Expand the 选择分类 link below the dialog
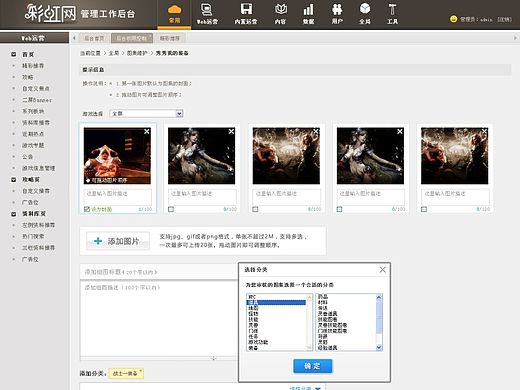This screenshot has height=390, width=520. coord(305,388)
